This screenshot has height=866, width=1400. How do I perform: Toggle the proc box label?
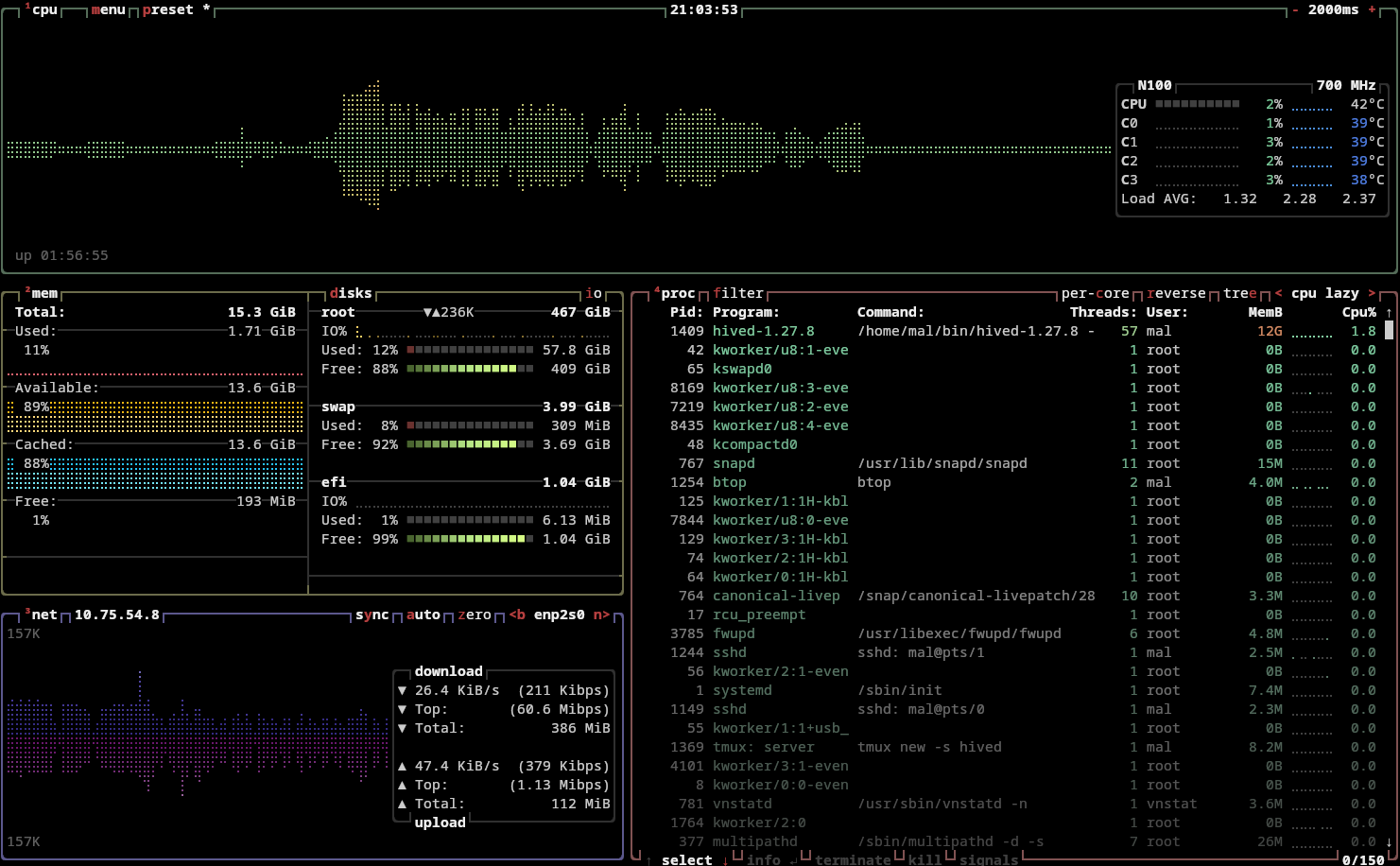[675, 293]
